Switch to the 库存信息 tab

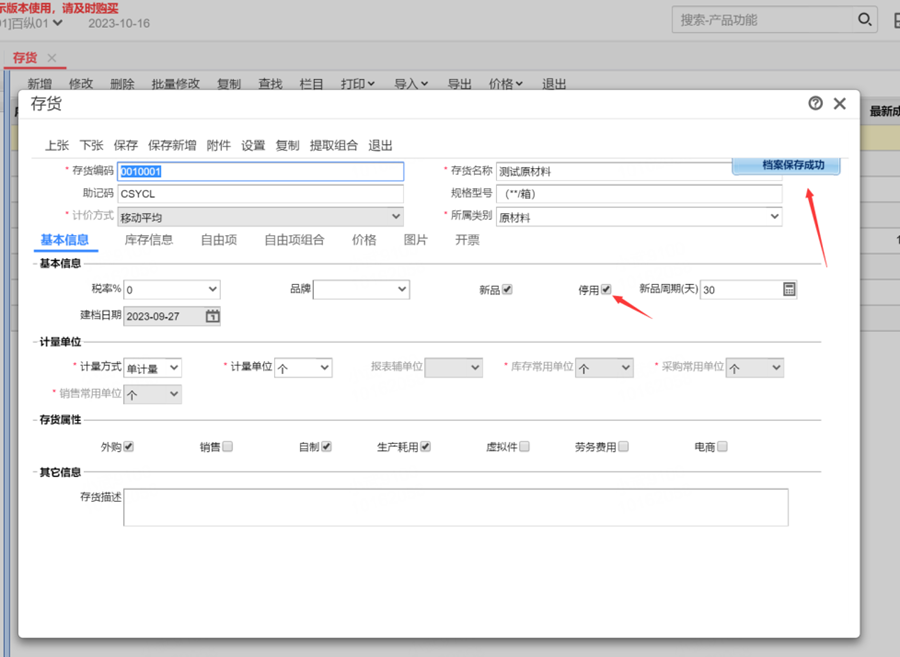point(148,240)
